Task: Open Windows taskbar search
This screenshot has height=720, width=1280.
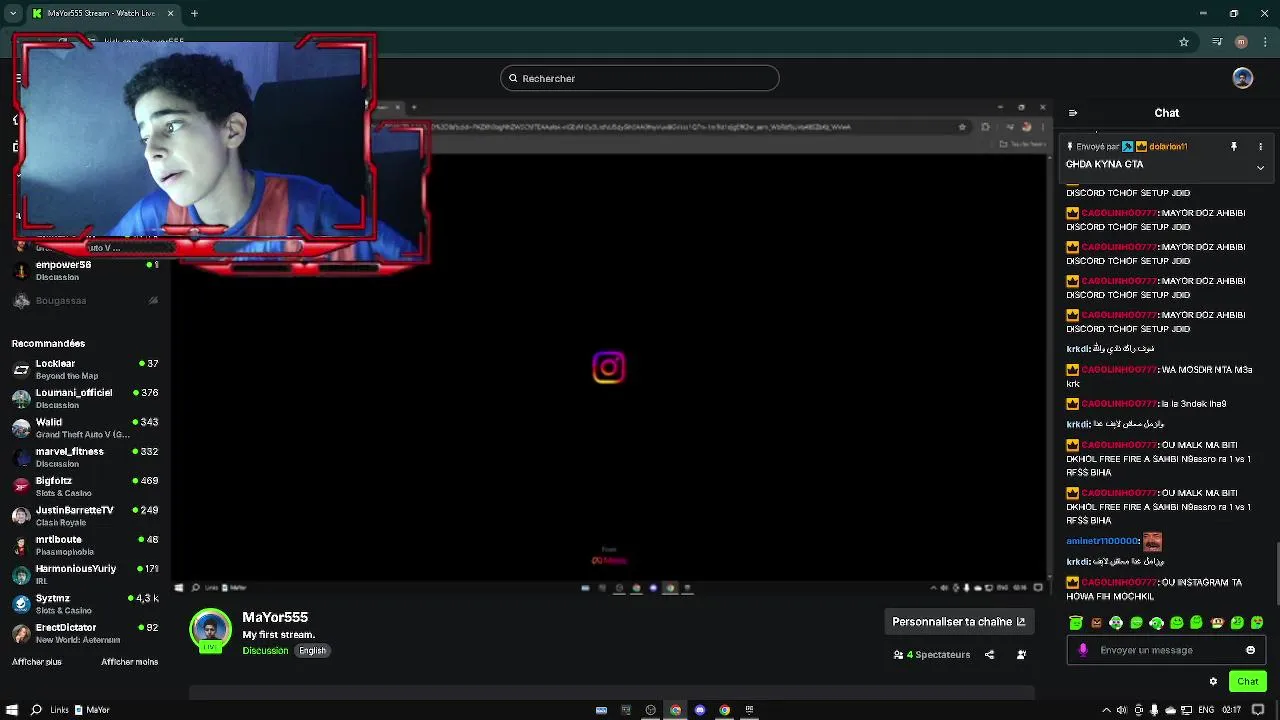Action: (36, 710)
